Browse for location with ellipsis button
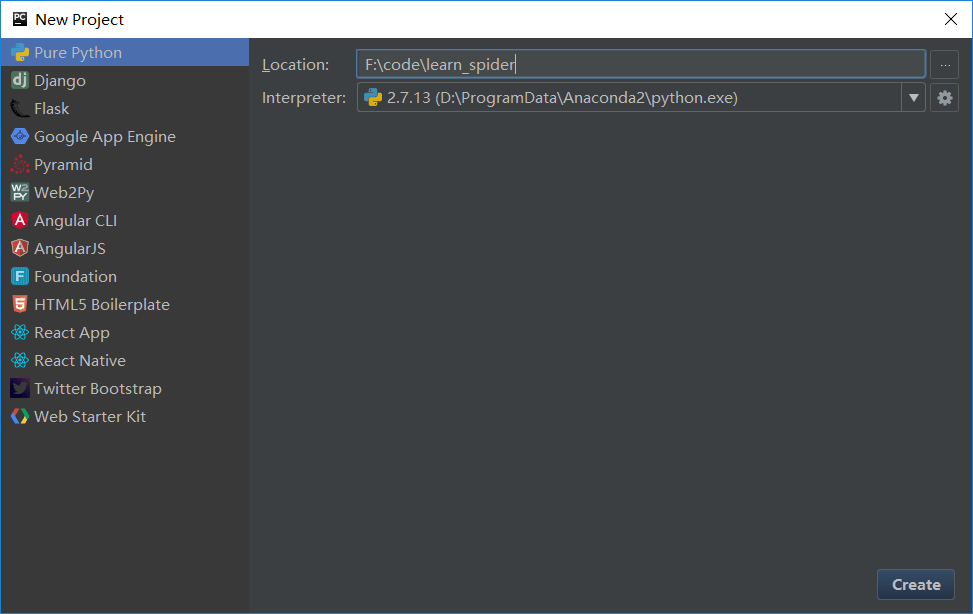The height and width of the screenshot is (614, 973). [944, 65]
